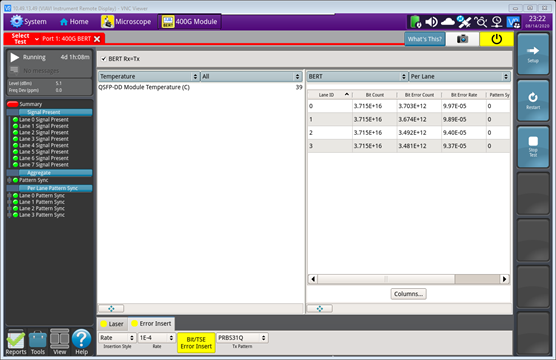Open the Per Lane dropdown

click(459, 76)
